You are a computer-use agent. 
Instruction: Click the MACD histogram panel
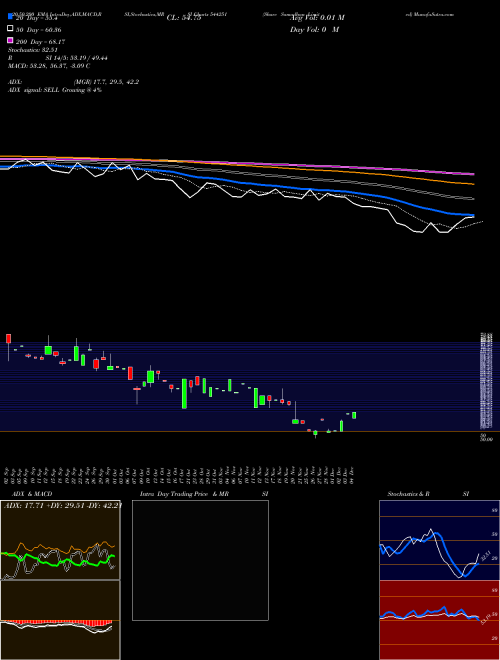[60, 620]
